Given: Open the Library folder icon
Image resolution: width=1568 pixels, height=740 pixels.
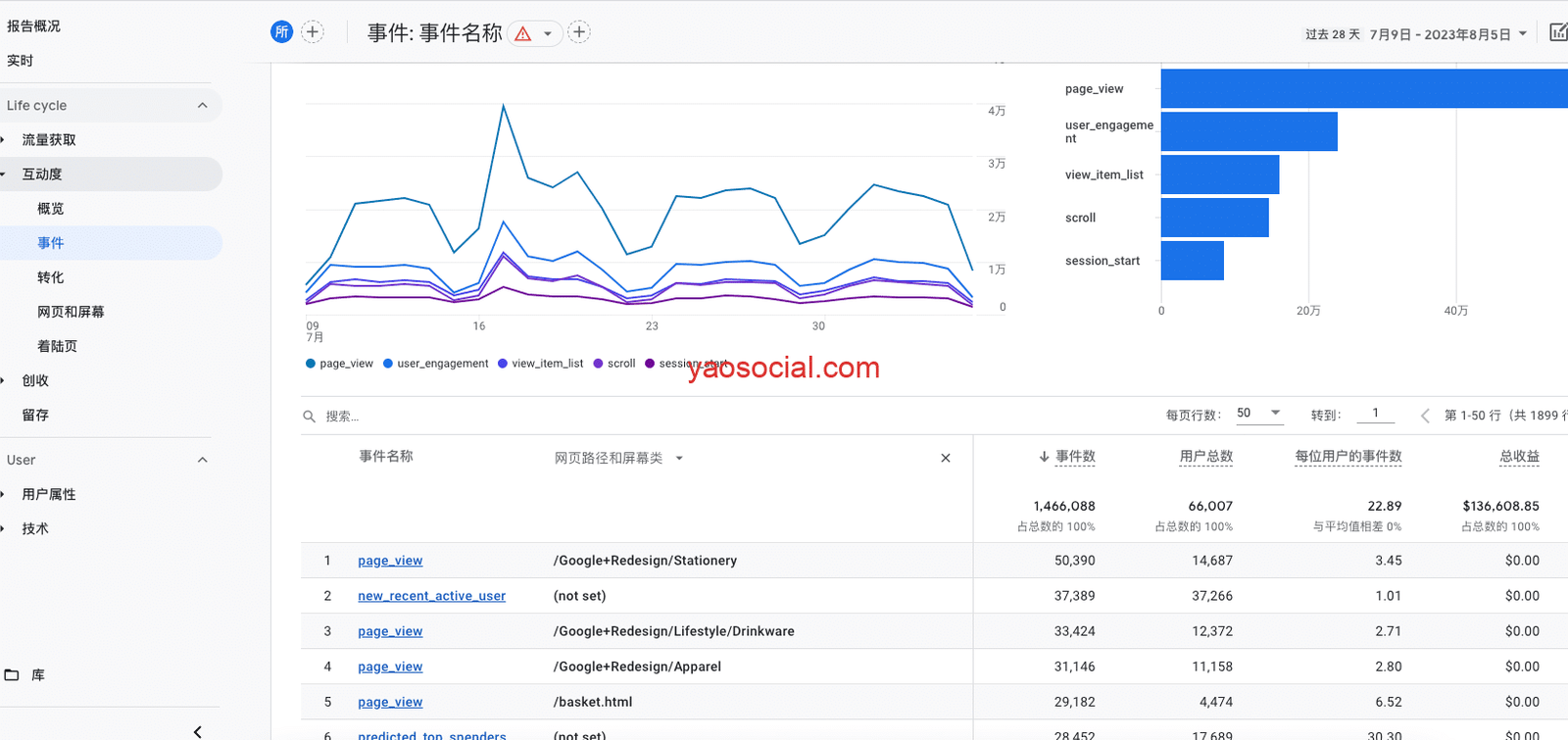Looking at the screenshot, I should [x=13, y=675].
